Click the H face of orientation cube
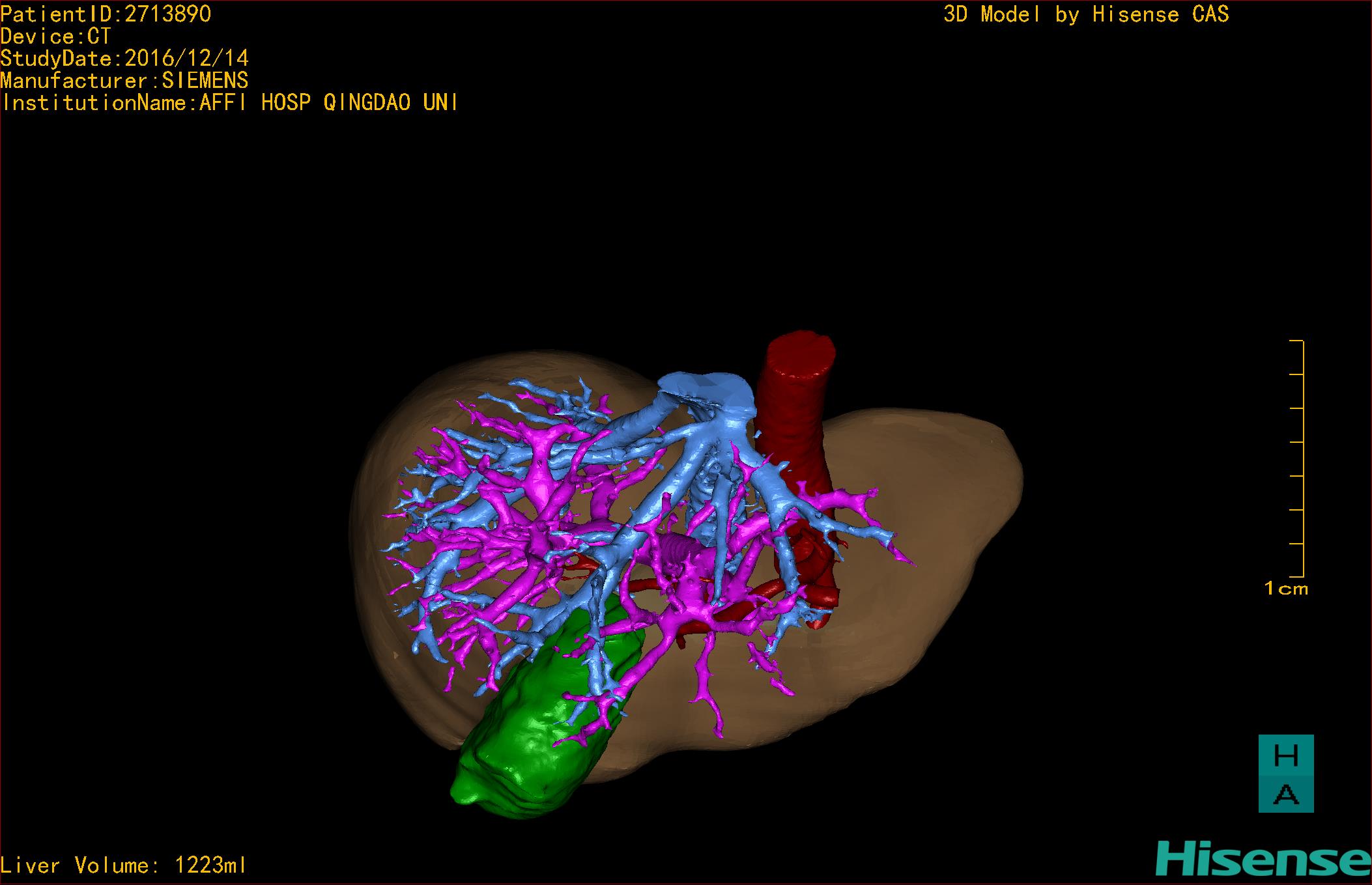The width and height of the screenshot is (1372, 885). coord(1285,756)
